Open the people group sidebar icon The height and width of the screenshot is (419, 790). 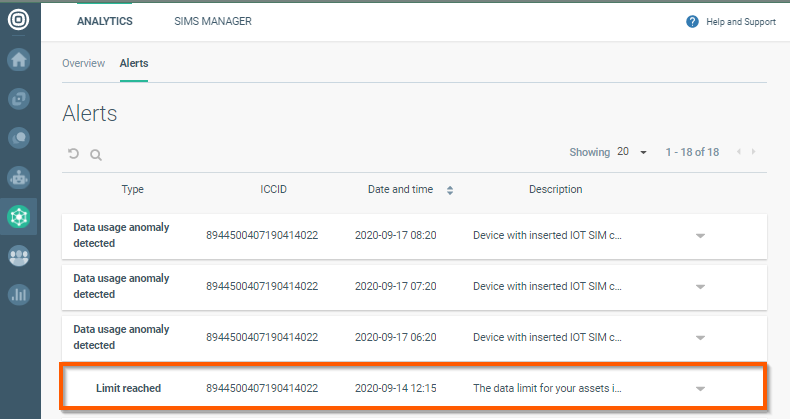coord(19,256)
